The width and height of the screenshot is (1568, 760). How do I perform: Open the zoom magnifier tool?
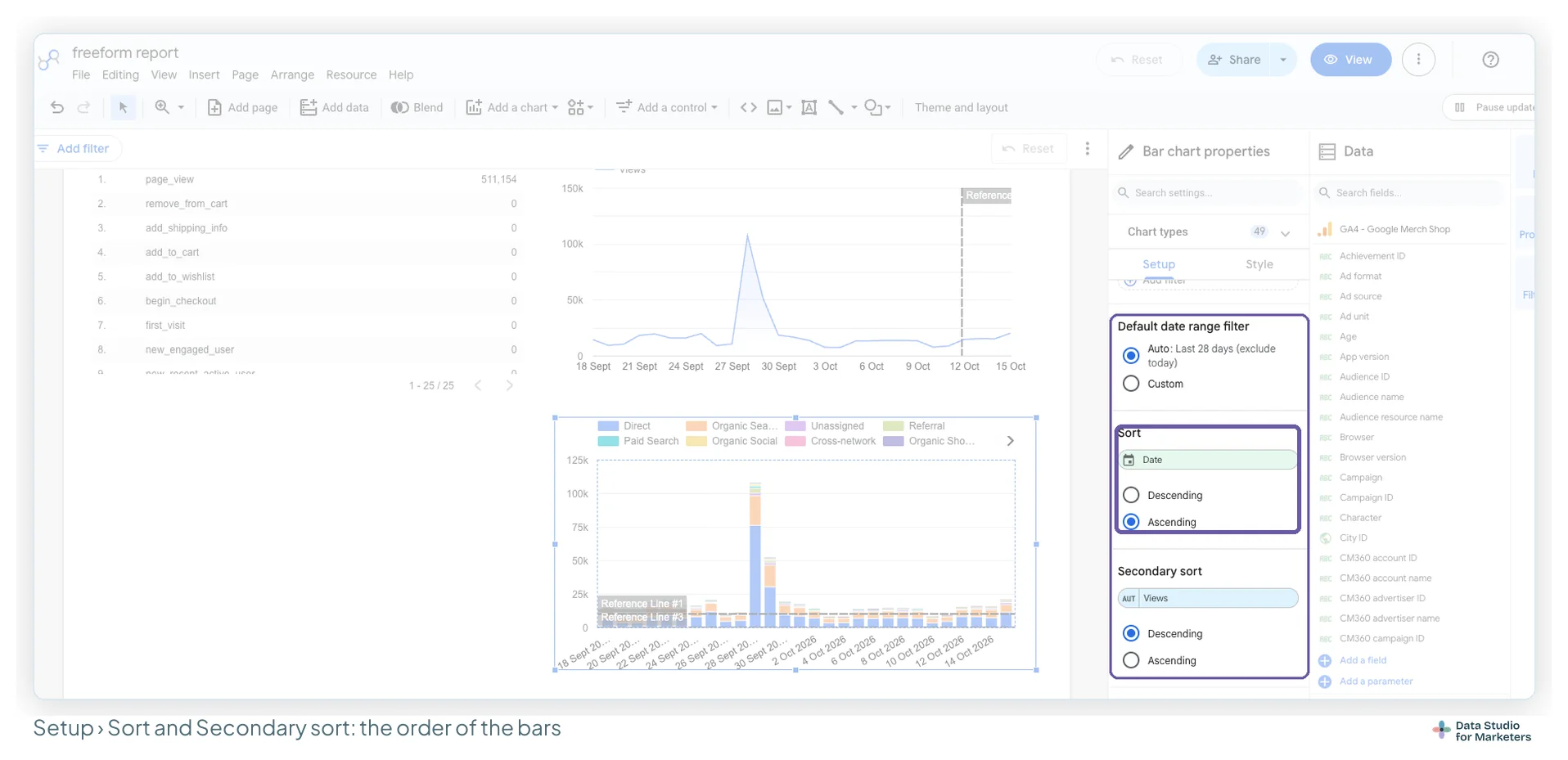pos(162,107)
